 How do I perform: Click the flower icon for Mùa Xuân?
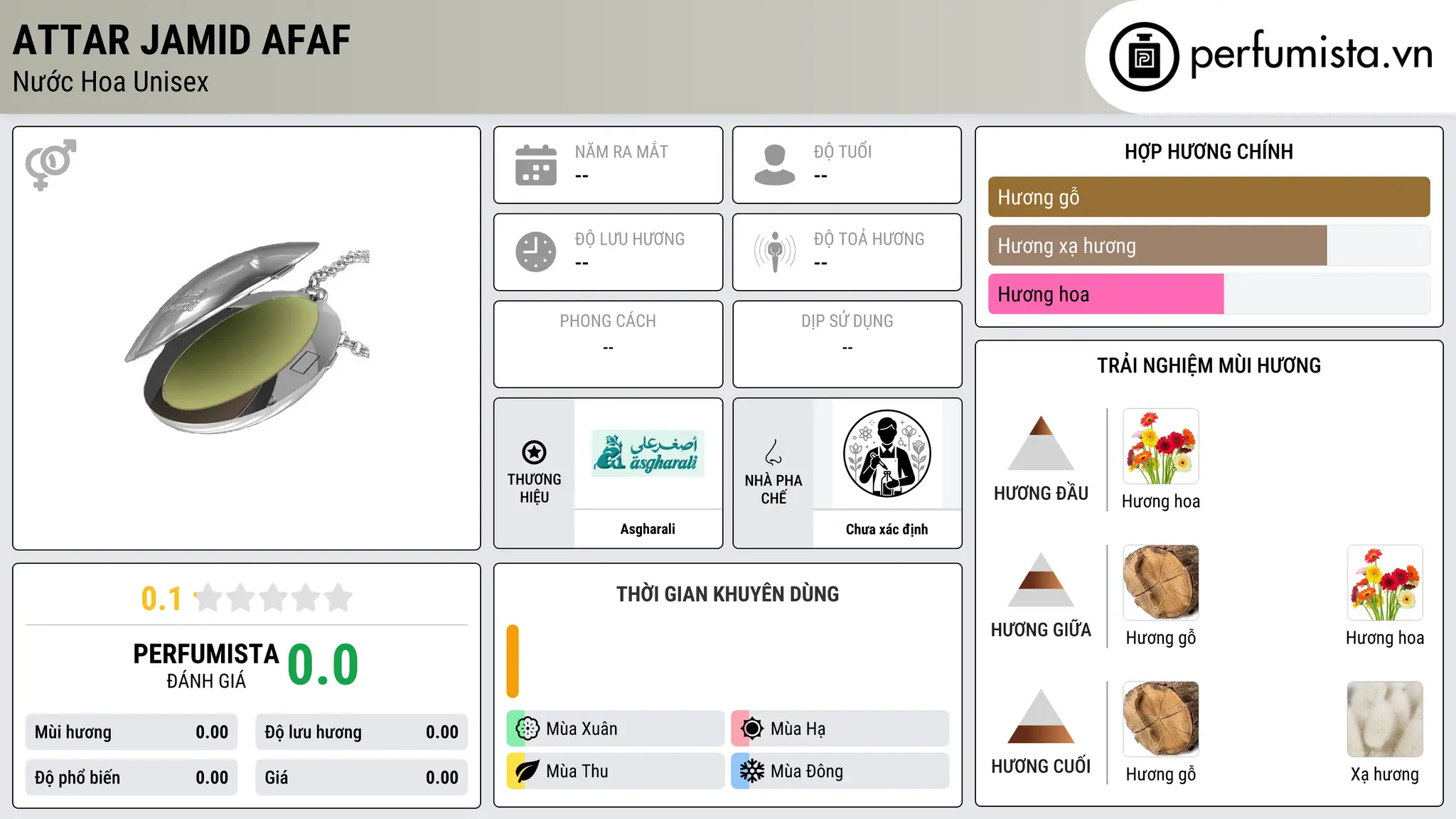click(x=528, y=729)
